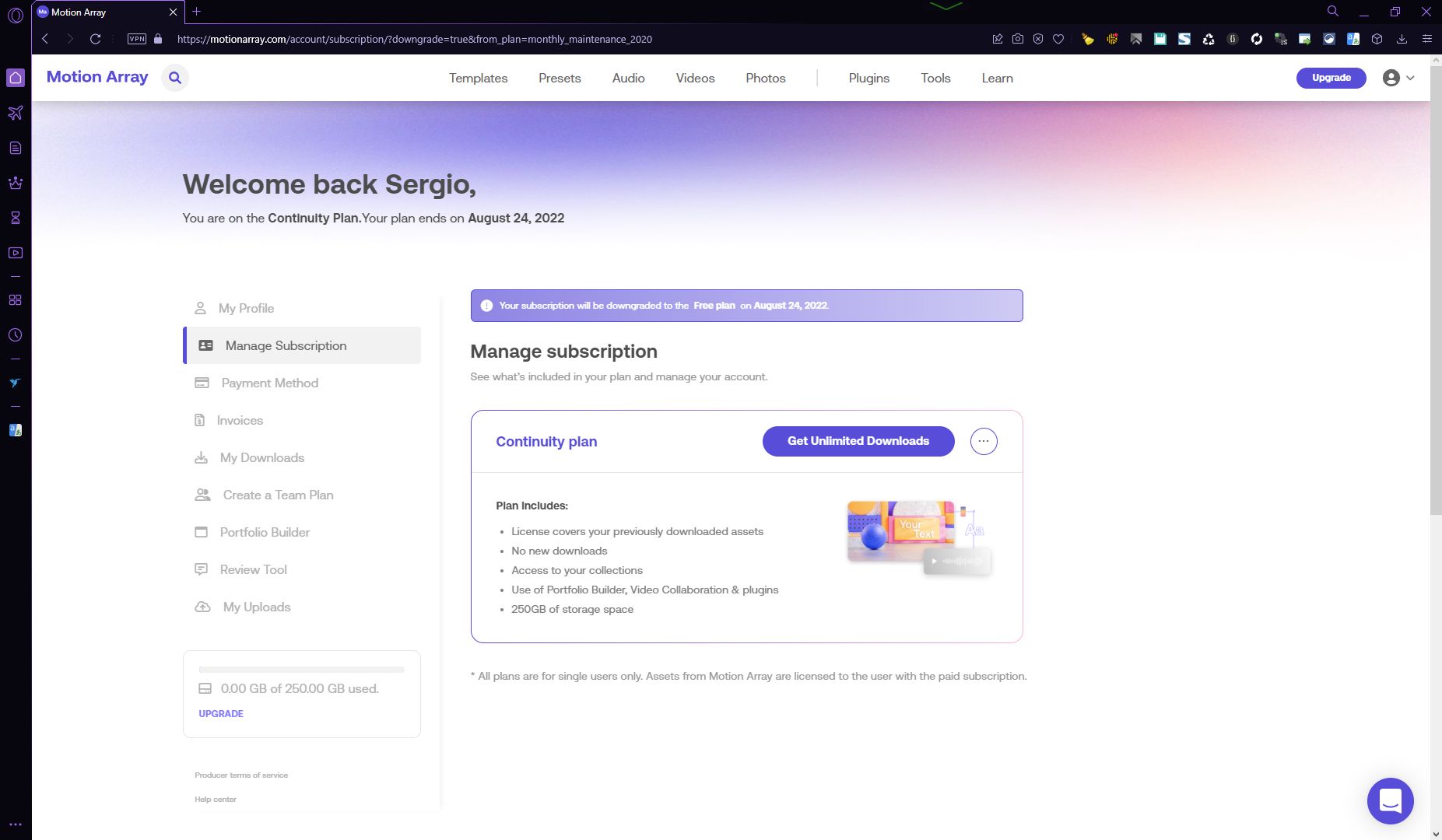Screen dimensions: 1442x840
Task: Click the purple Upgrade button
Action: point(1331,78)
